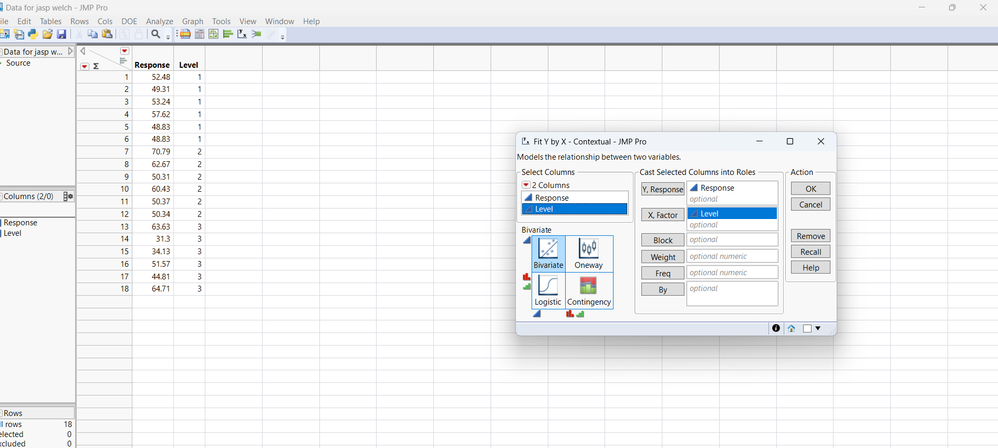Image resolution: width=998 pixels, height=448 pixels.
Task: Select Level in the X, Factor role box
Action: (732, 214)
